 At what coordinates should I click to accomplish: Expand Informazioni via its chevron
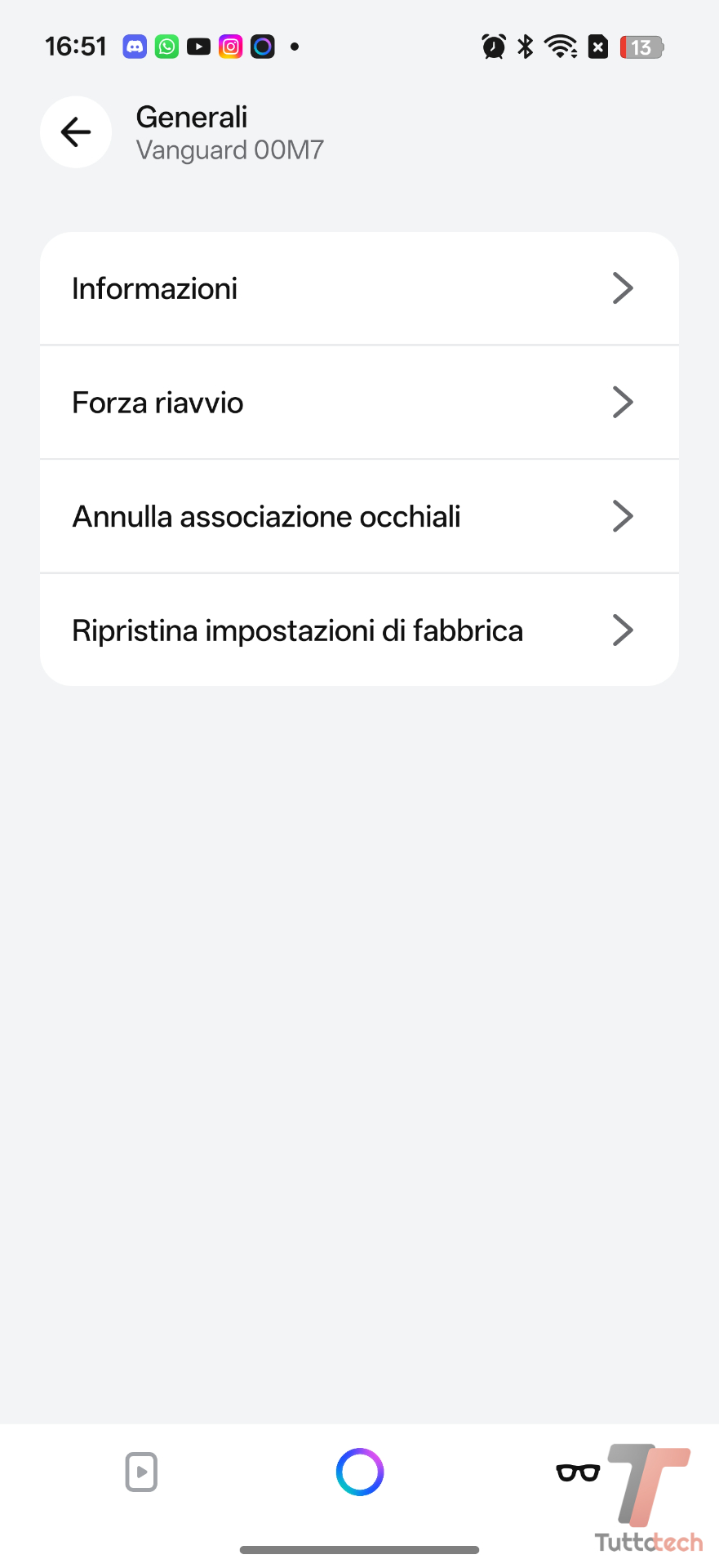click(x=623, y=288)
